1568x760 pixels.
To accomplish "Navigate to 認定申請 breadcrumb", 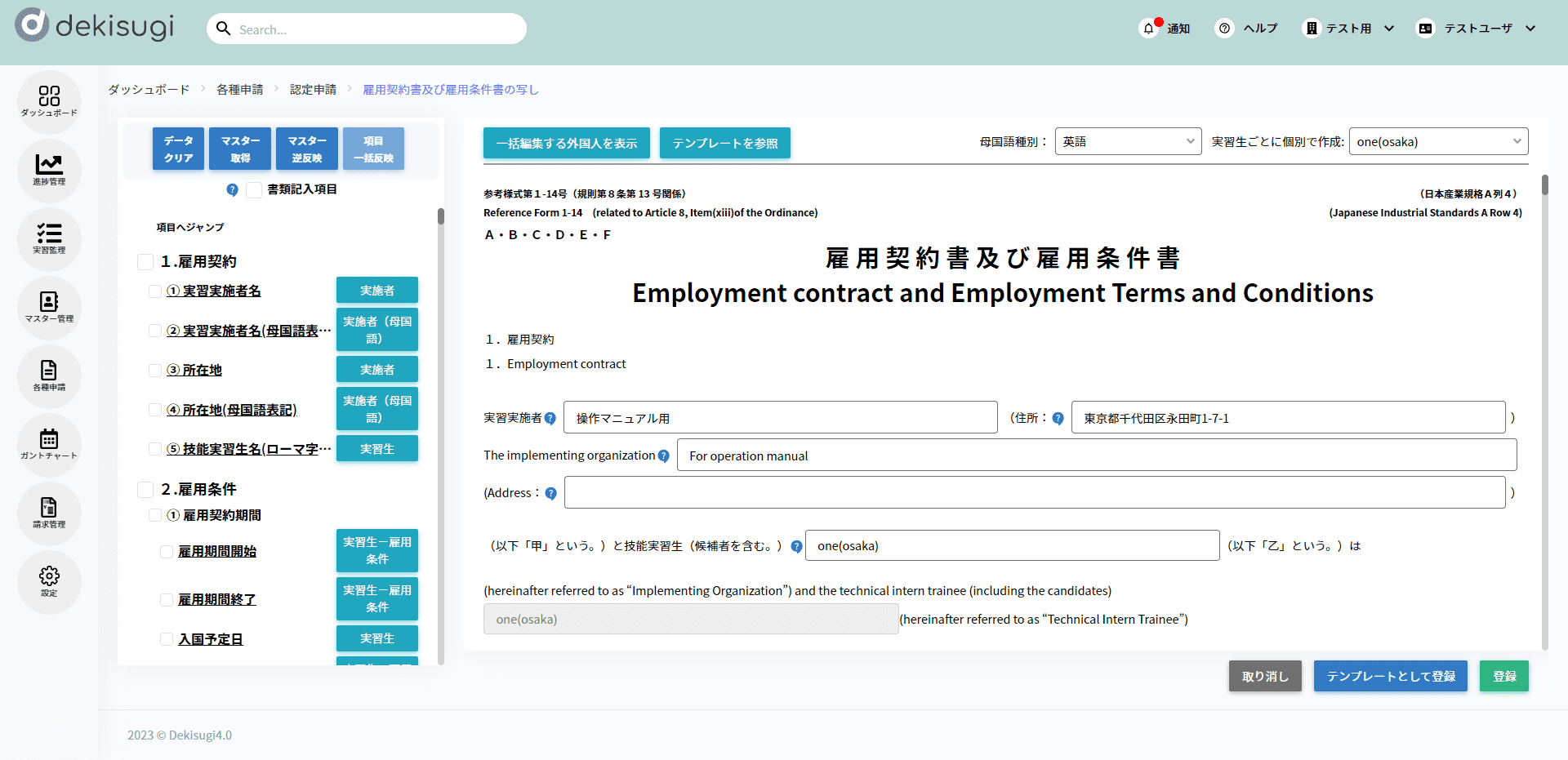I will coord(313,90).
